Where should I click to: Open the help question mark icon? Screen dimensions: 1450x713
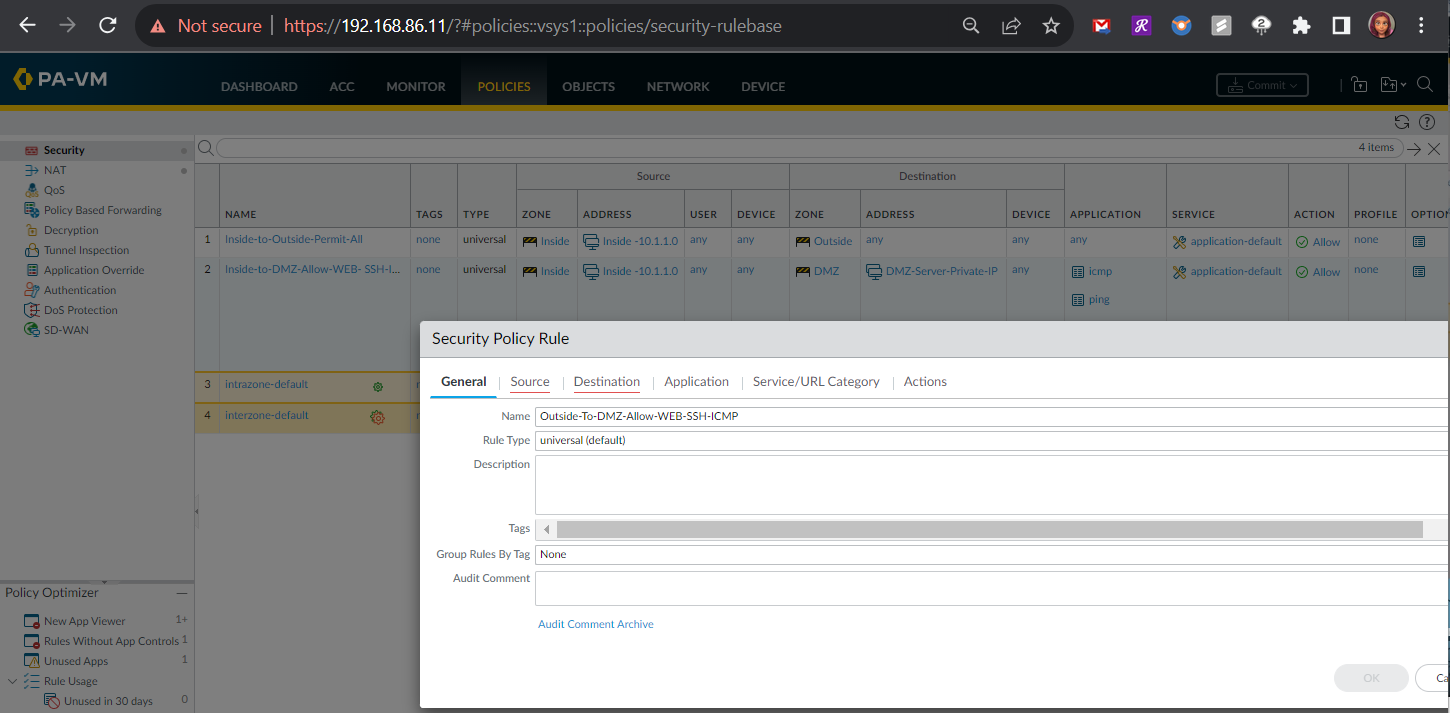[x=1427, y=122]
